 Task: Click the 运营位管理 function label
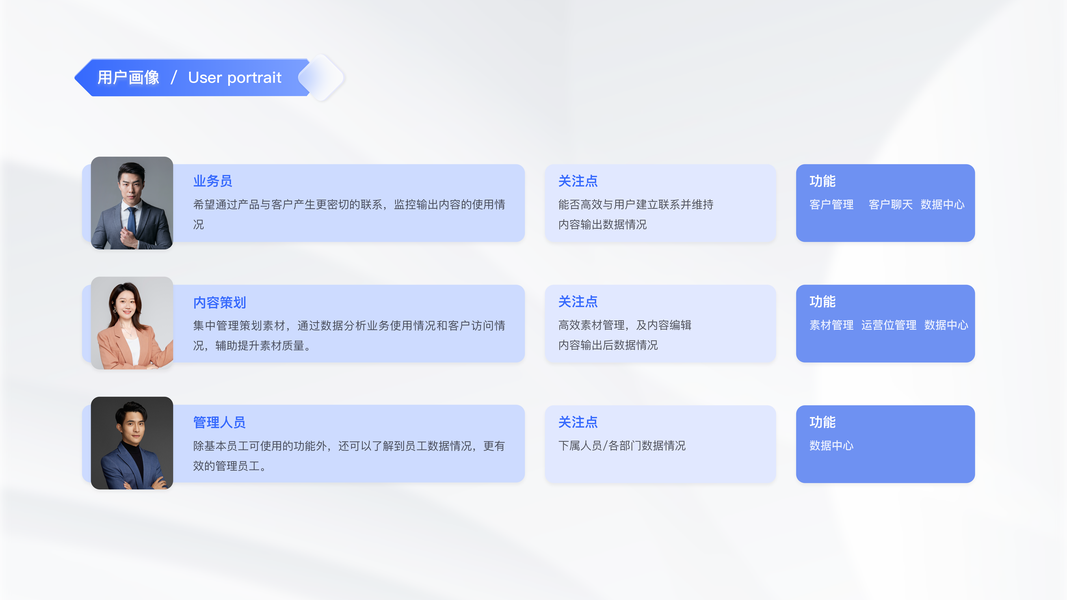pyautogui.click(x=889, y=325)
